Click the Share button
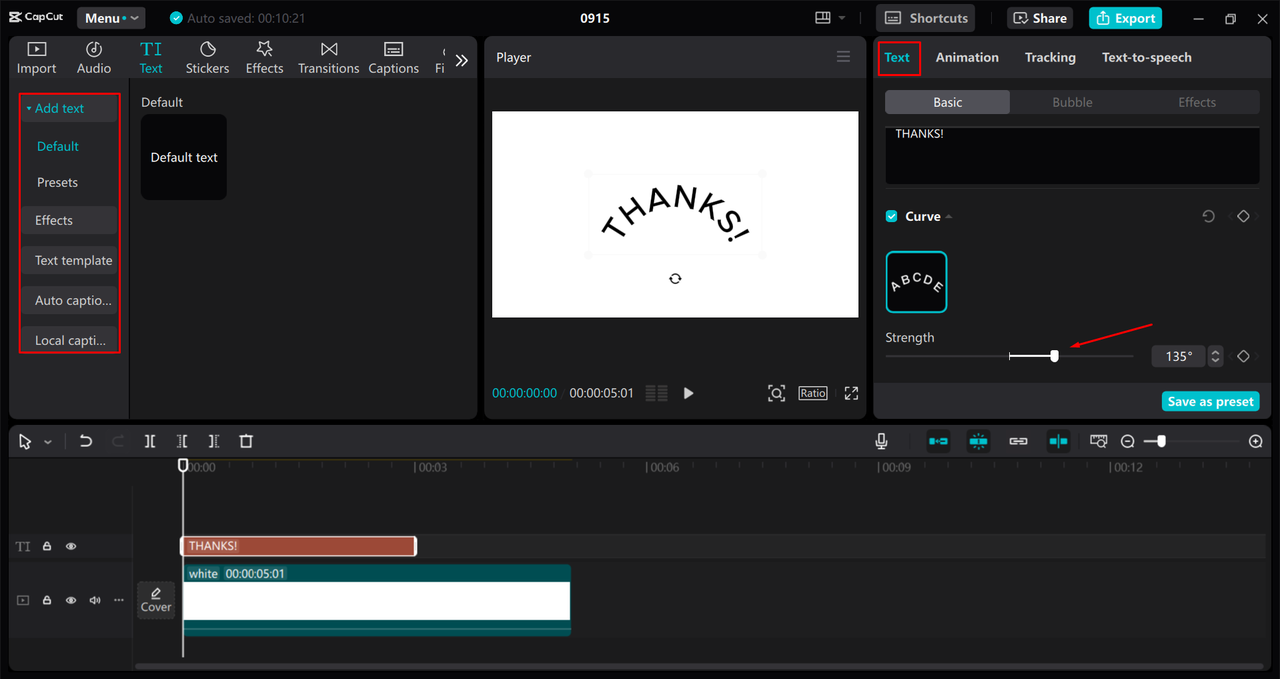Viewport: 1280px width, 679px height. click(x=1039, y=18)
